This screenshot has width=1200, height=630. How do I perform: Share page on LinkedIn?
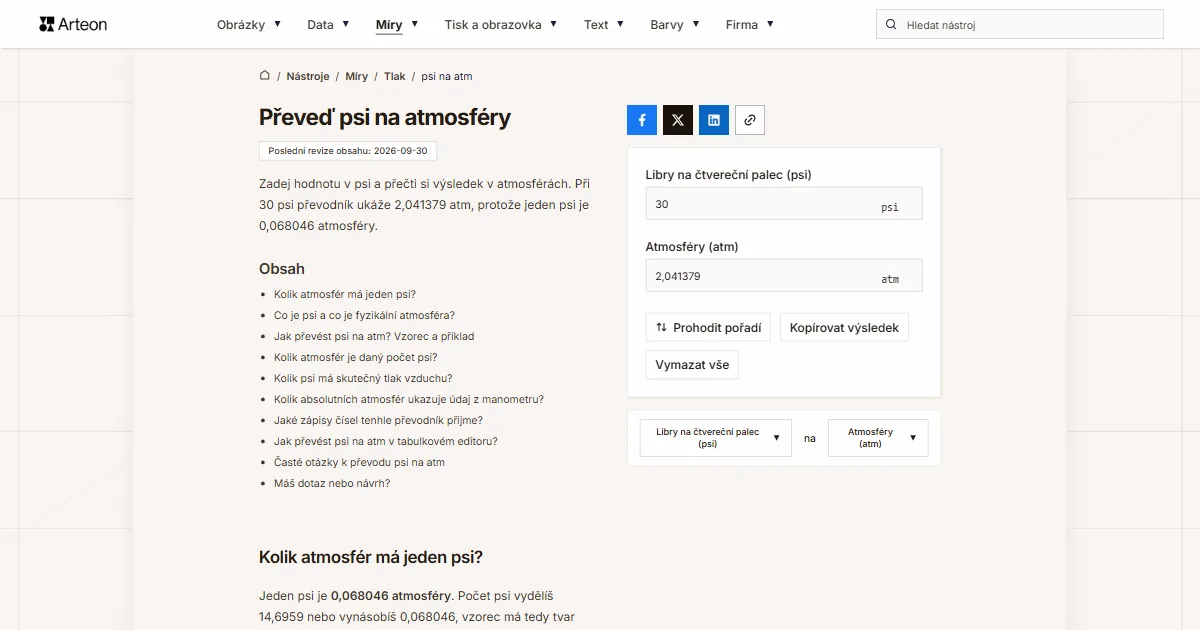[714, 120]
